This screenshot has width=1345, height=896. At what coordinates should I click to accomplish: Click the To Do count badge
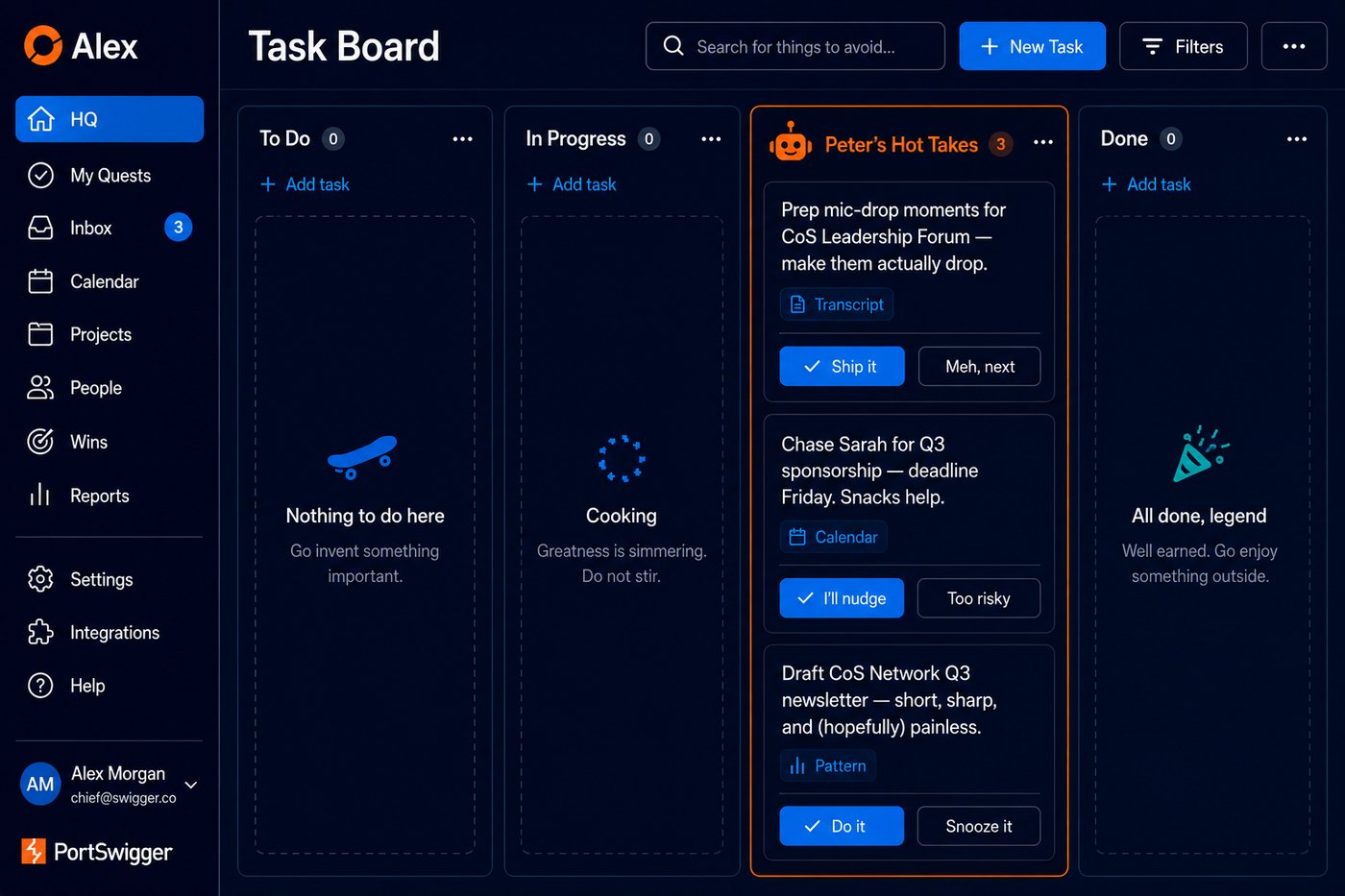(333, 139)
